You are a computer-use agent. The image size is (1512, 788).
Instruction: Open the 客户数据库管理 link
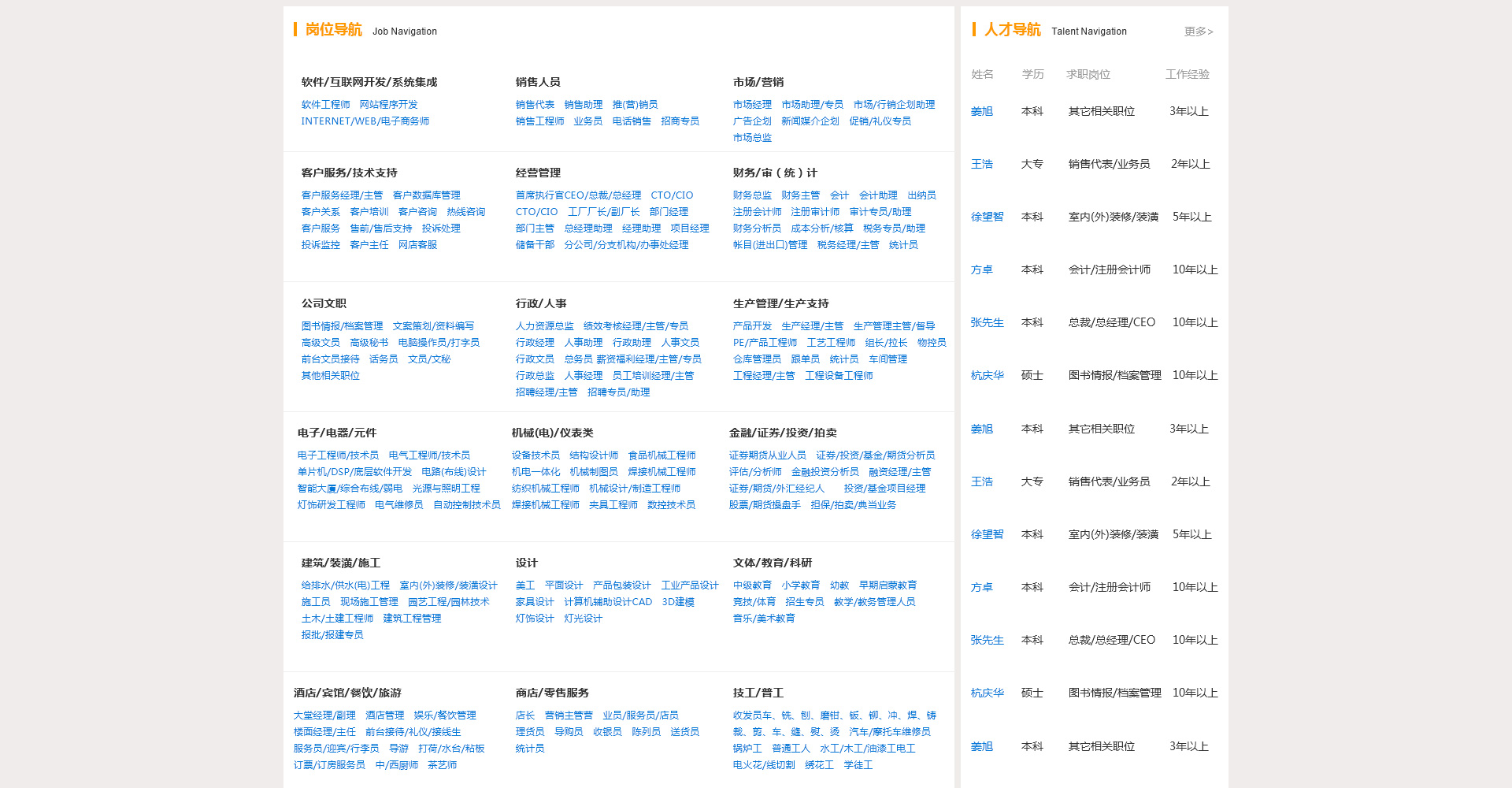(426, 195)
